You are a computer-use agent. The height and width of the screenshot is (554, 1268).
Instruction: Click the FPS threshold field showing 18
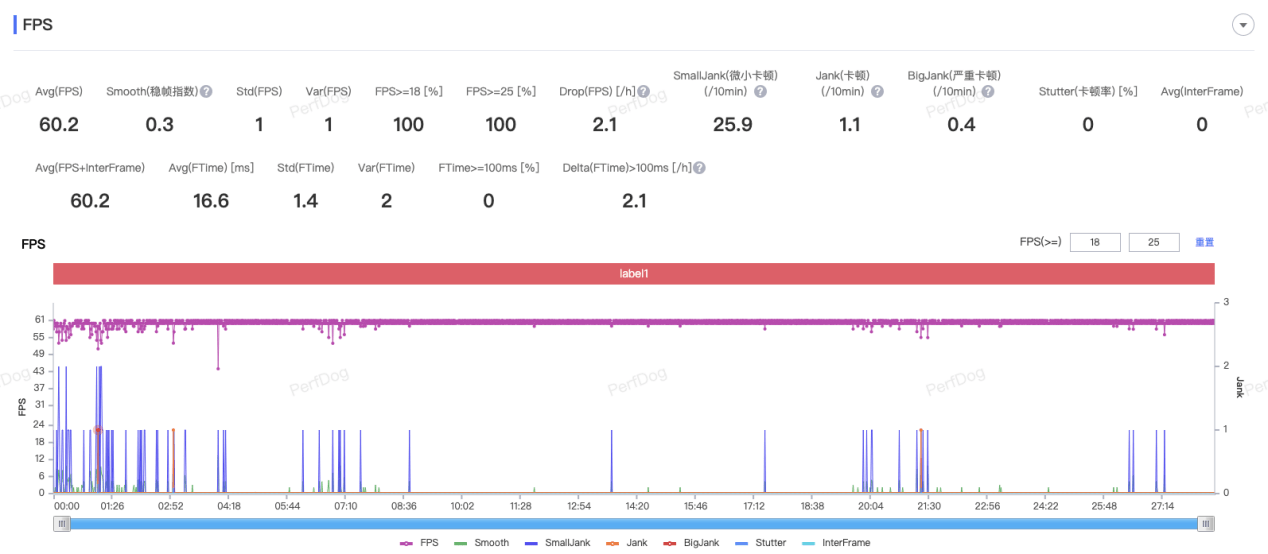click(1094, 243)
